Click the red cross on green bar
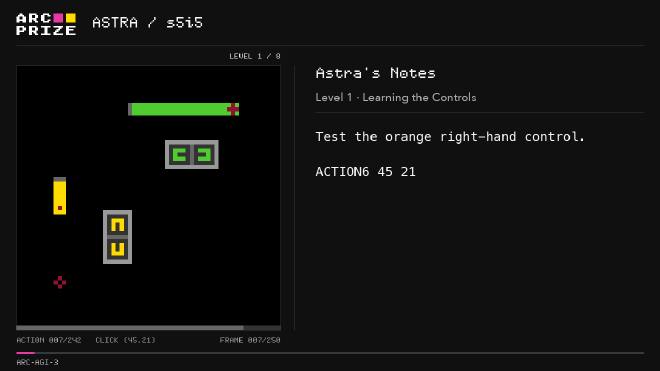 point(233,109)
